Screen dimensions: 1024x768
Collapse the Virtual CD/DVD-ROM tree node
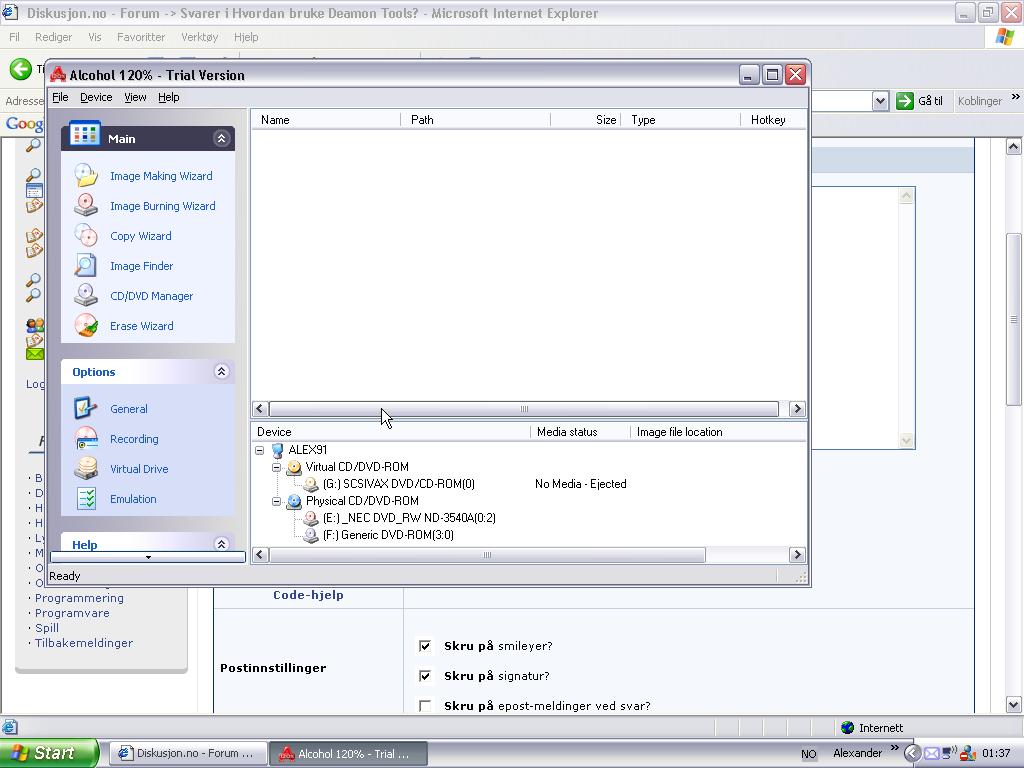(x=276, y=467)
